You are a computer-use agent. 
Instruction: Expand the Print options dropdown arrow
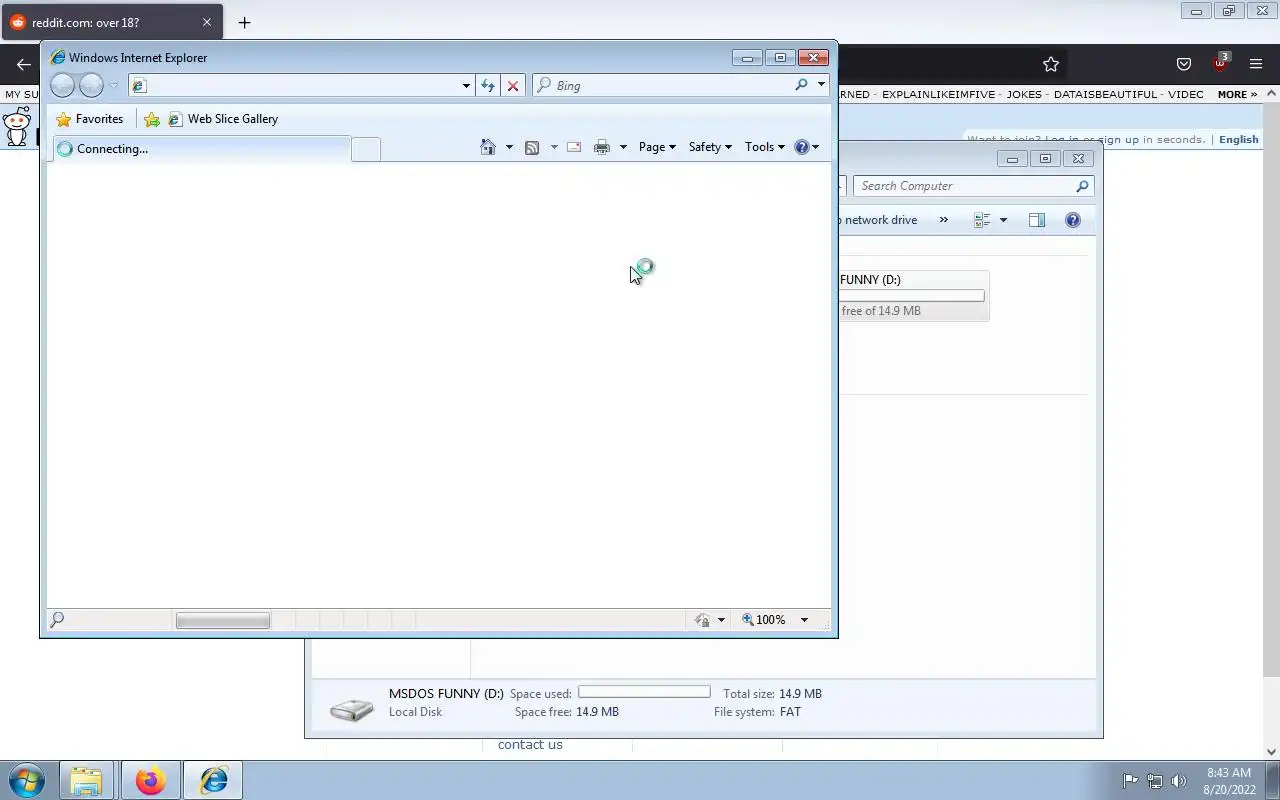click(623, 147)
